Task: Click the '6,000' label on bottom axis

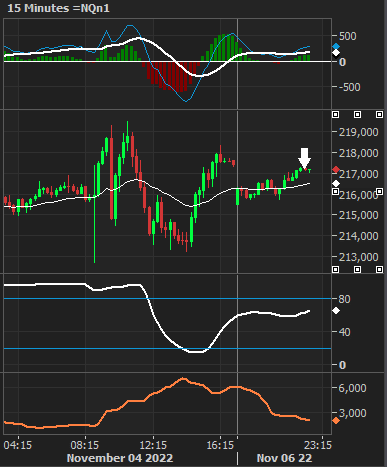Action: [353, 388]
